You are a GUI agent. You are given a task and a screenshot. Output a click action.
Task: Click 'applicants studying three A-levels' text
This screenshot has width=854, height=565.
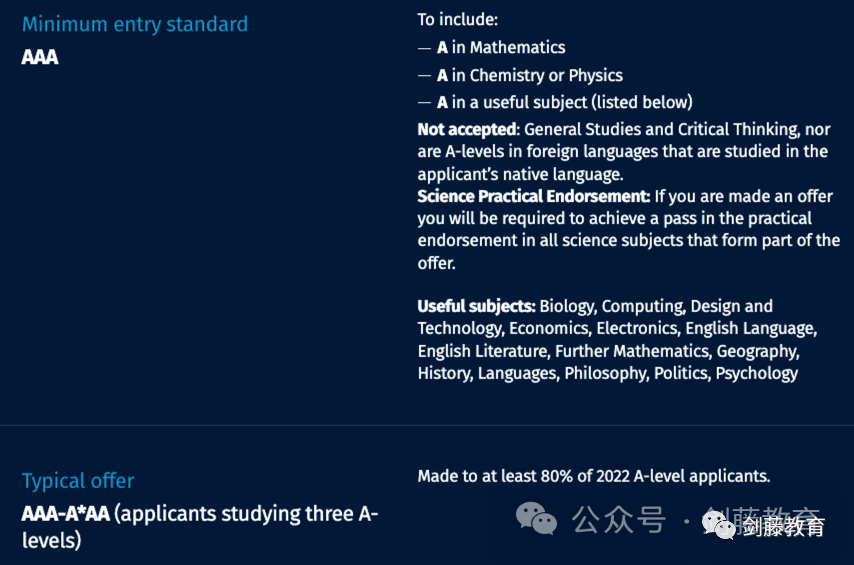click(200, 527)
